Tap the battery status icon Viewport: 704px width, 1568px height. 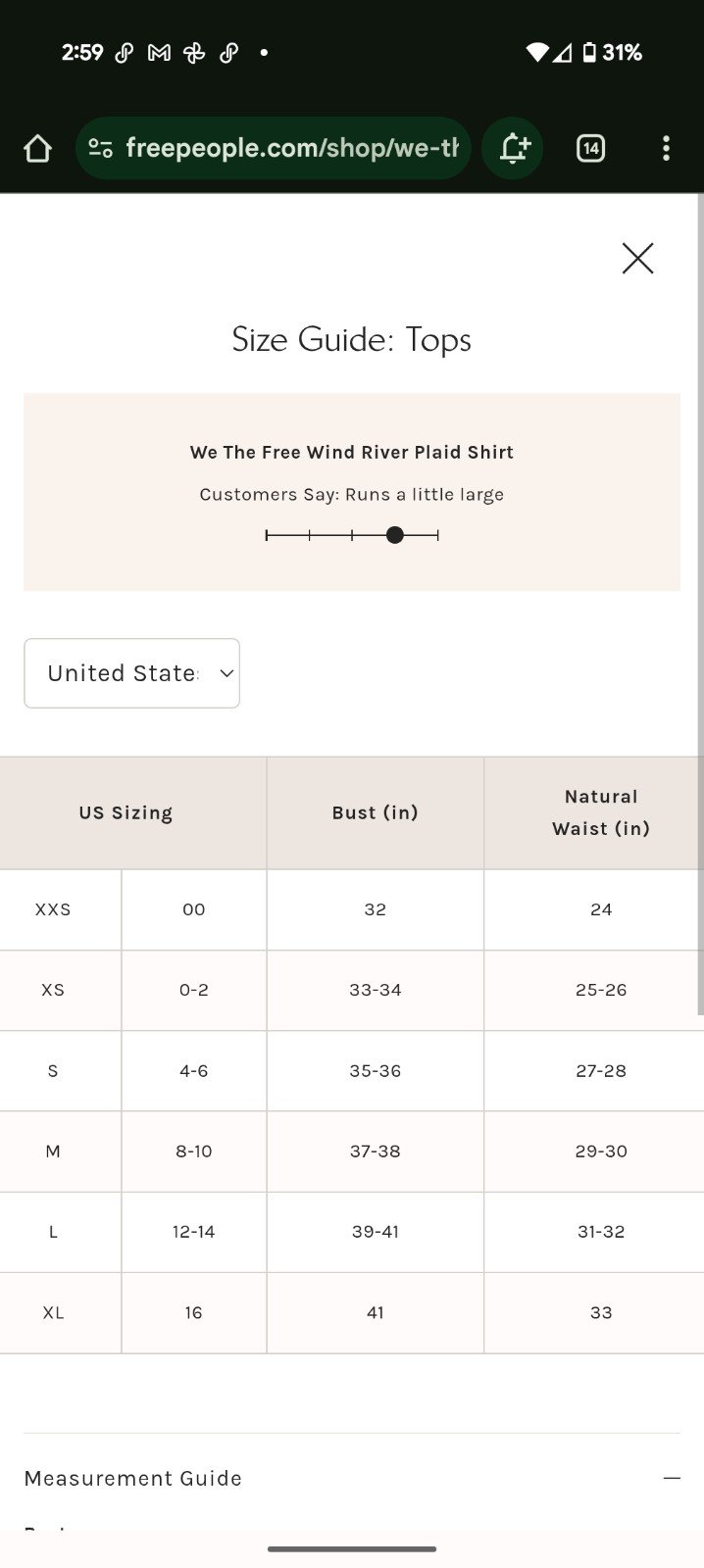[589, 53]
